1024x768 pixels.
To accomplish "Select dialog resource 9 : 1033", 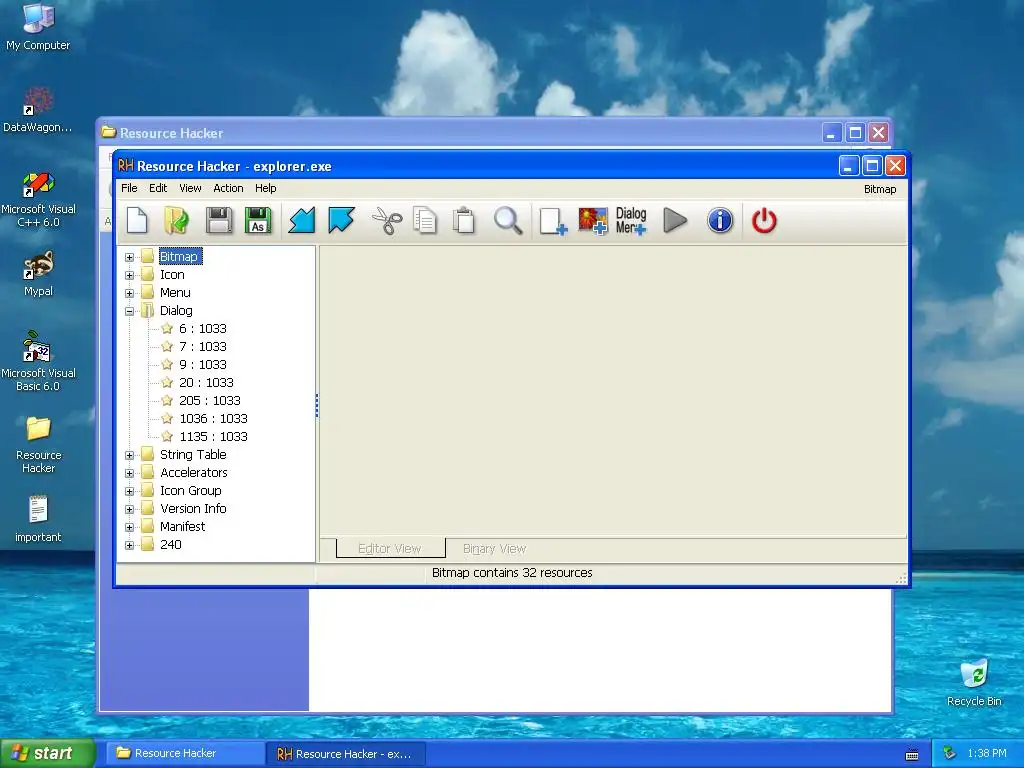I will click(202, 364).
